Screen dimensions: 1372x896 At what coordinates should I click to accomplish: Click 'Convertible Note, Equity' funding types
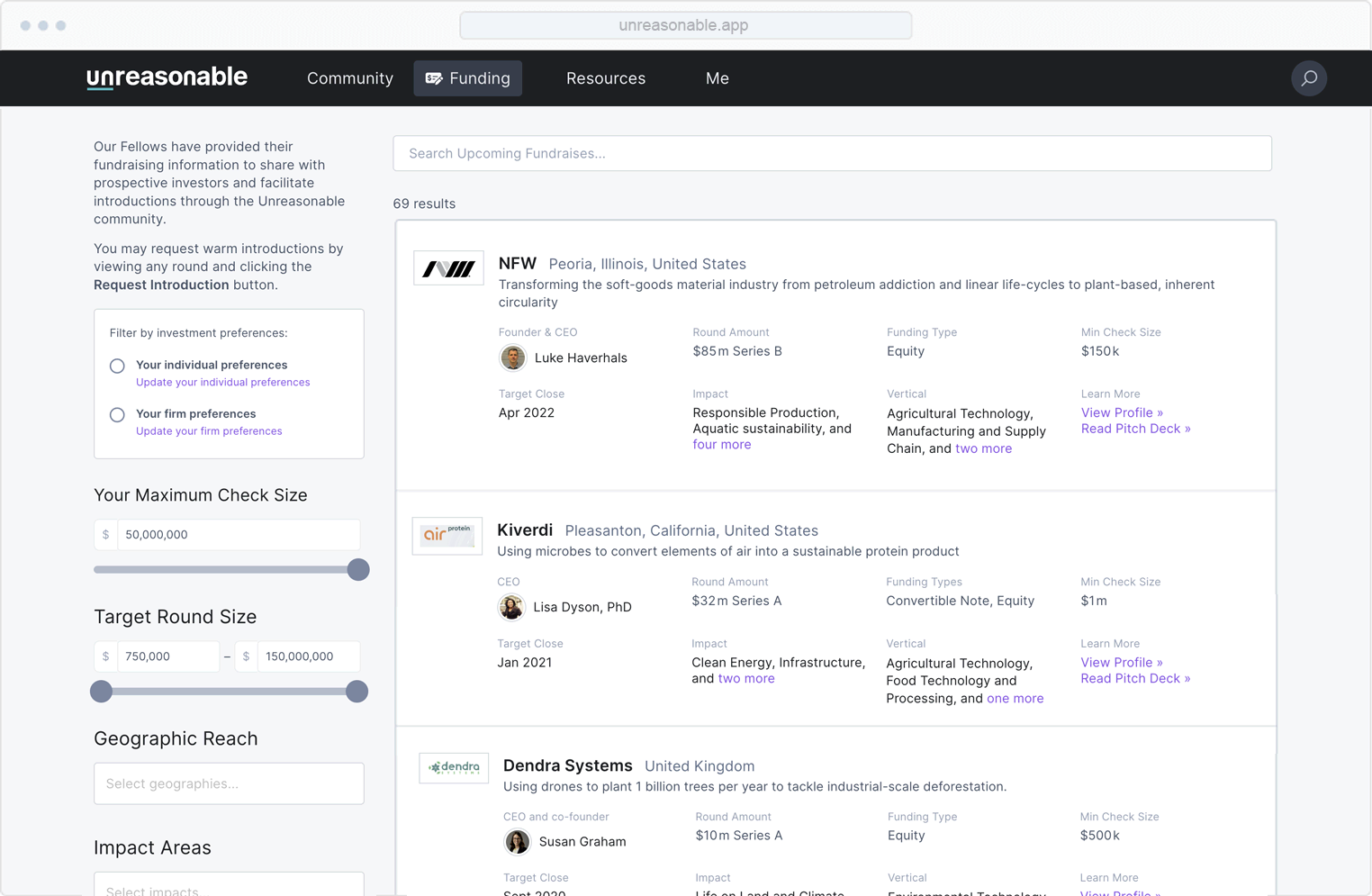tap(960, 601)
